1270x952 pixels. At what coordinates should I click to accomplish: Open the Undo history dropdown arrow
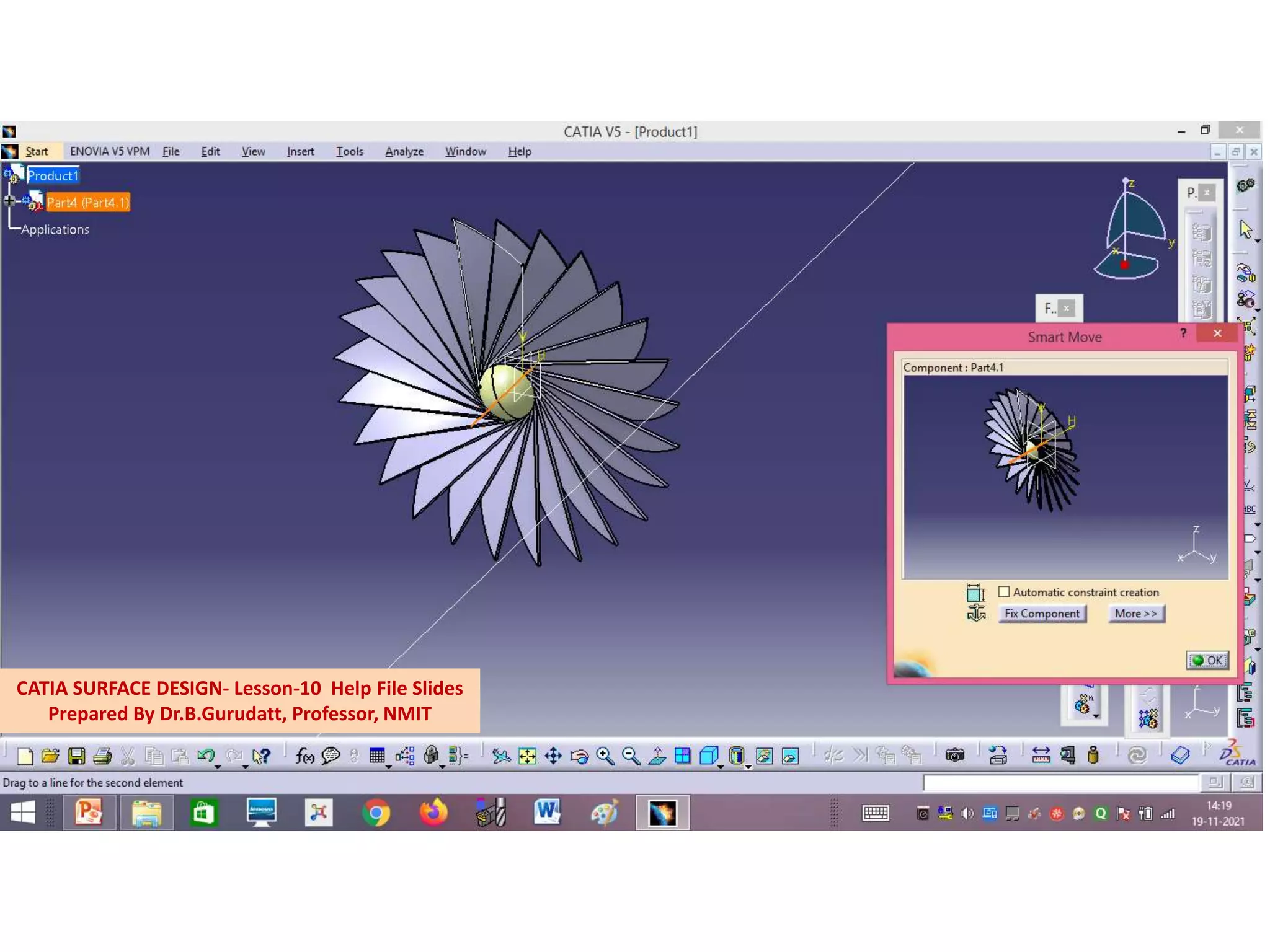[218, 767]
